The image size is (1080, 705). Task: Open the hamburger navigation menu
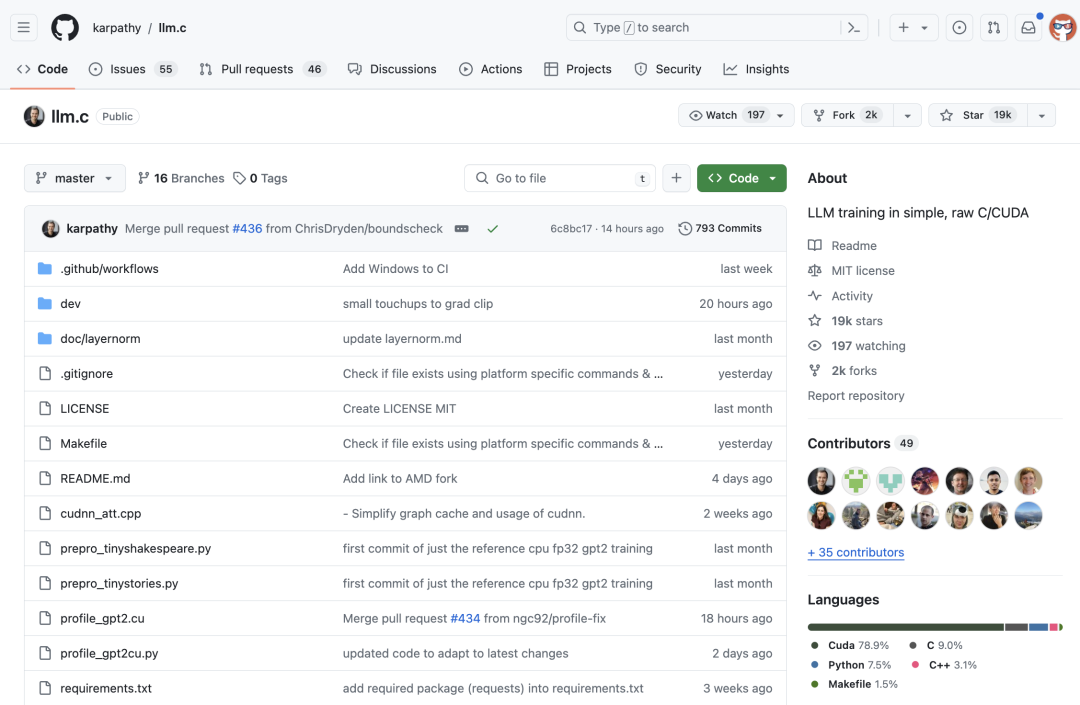23,28
